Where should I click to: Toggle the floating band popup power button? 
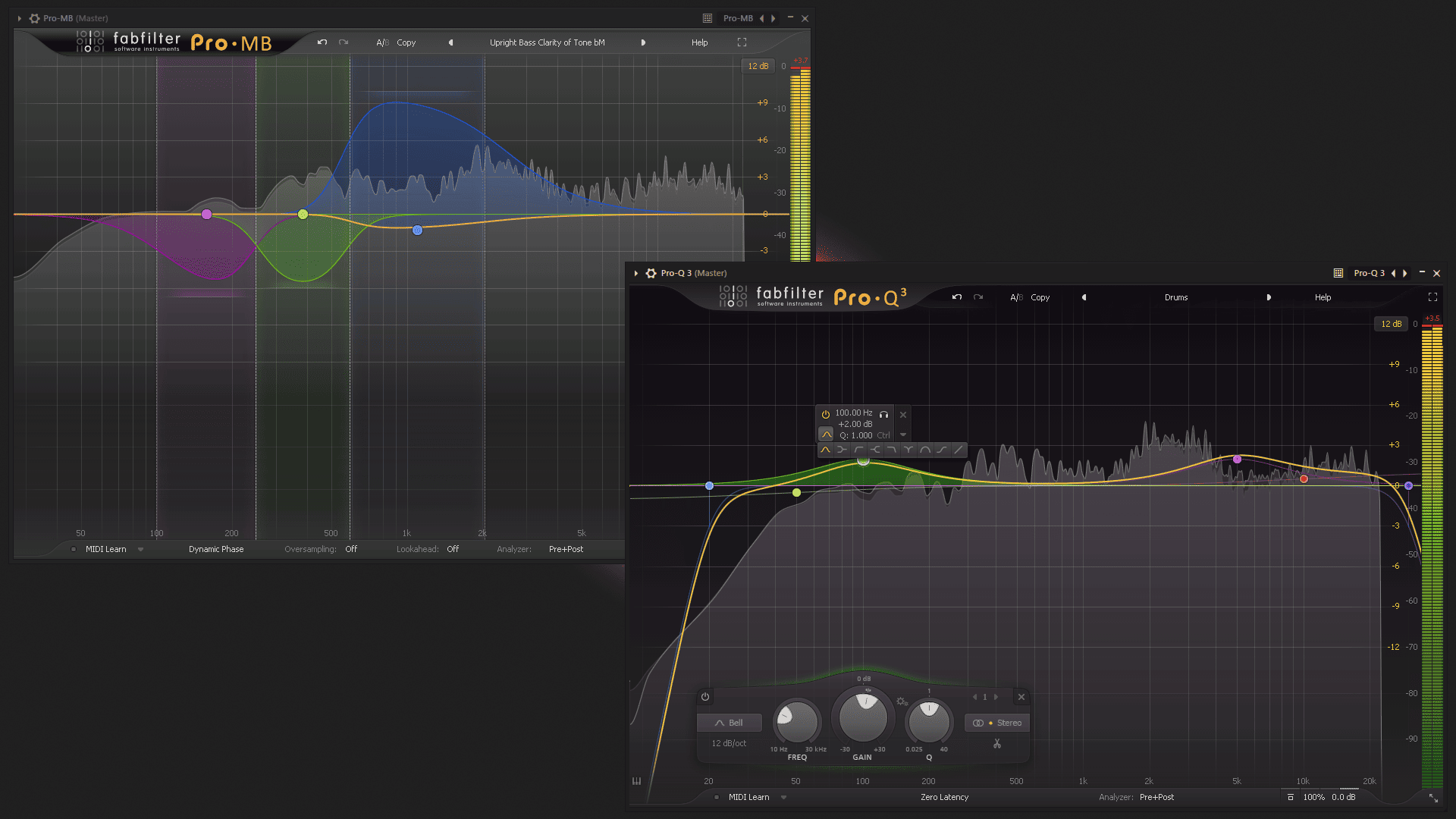click(x=826, y=414)
